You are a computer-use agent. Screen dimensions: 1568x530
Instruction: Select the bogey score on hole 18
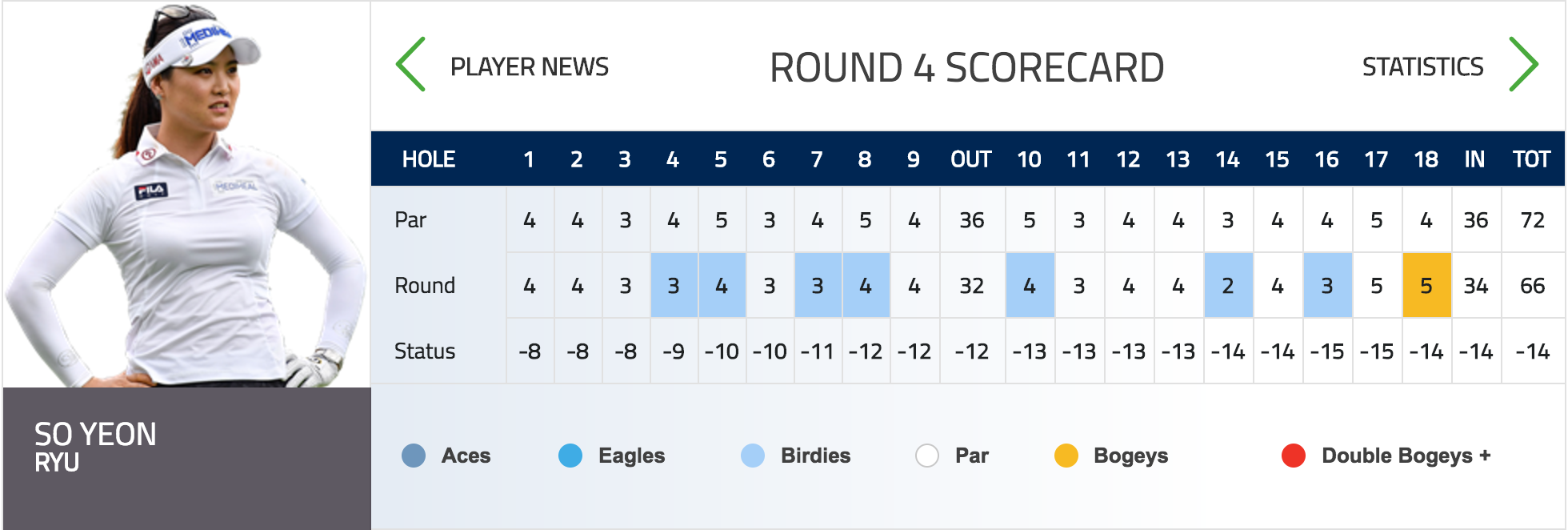tap(1426, 285)
